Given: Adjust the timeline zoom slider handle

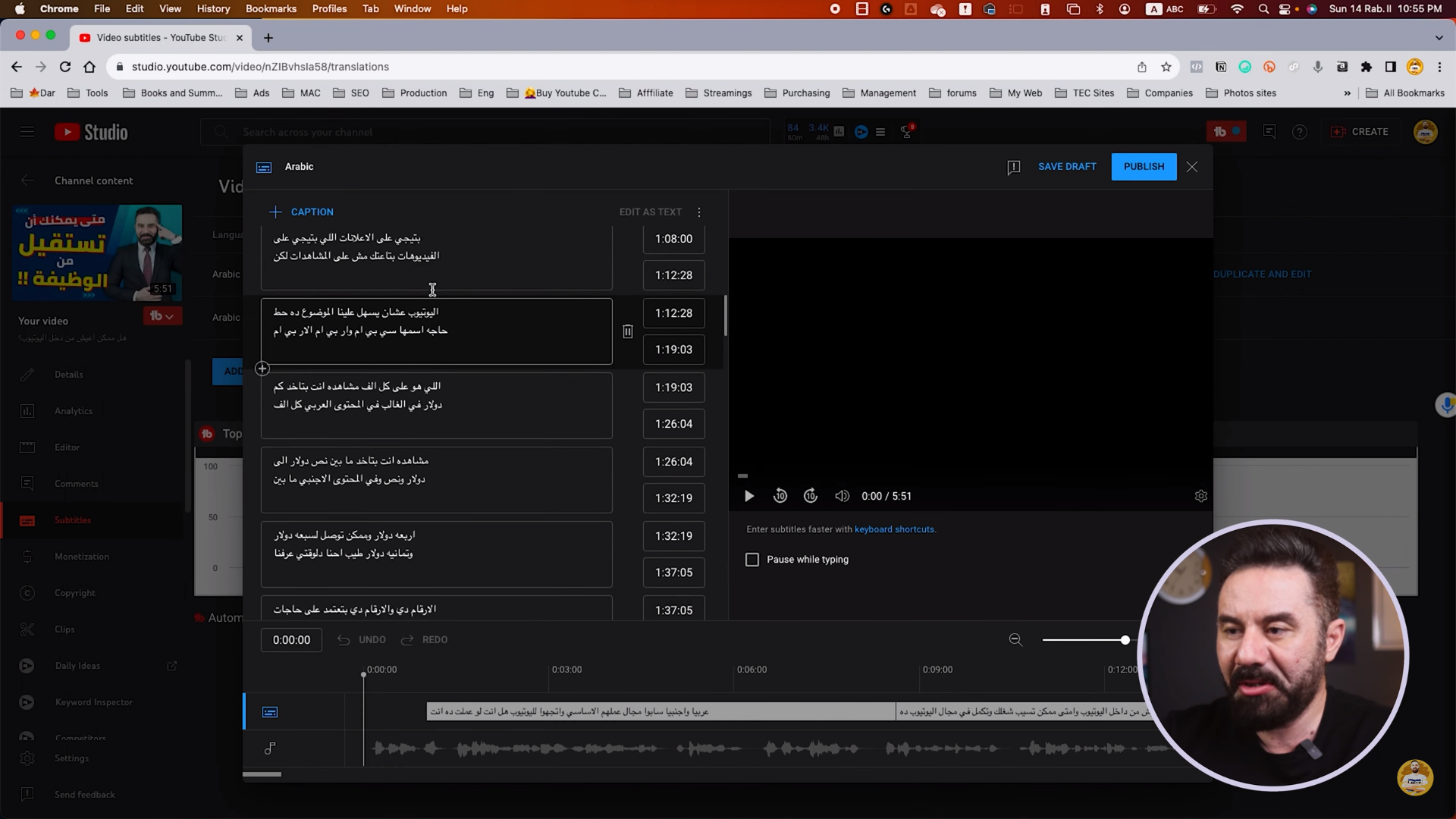Looking at the screenshot, I should click(x=1125, y=640).
